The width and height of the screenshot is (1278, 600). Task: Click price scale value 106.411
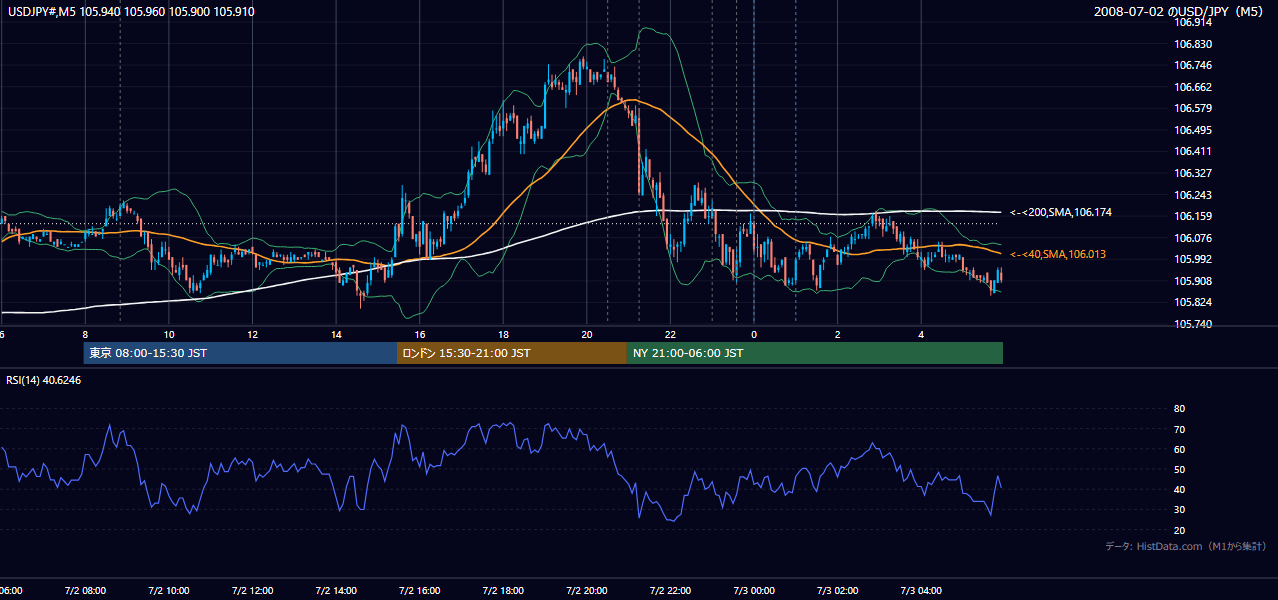(x=1193, y=152)
